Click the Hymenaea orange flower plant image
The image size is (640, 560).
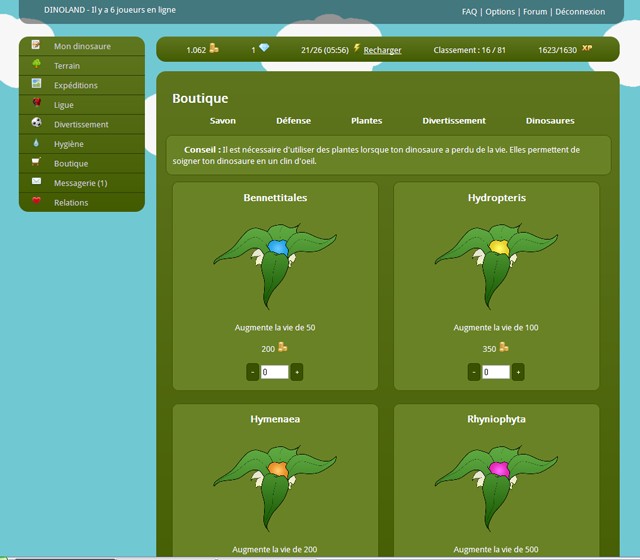[275, 488]
